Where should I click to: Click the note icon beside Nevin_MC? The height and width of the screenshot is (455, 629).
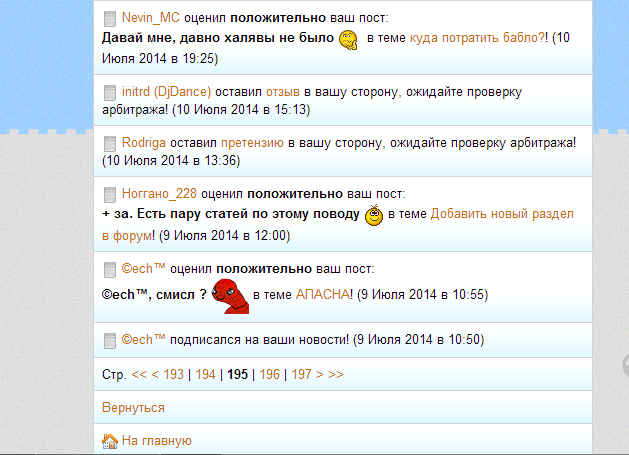point(110,19)
